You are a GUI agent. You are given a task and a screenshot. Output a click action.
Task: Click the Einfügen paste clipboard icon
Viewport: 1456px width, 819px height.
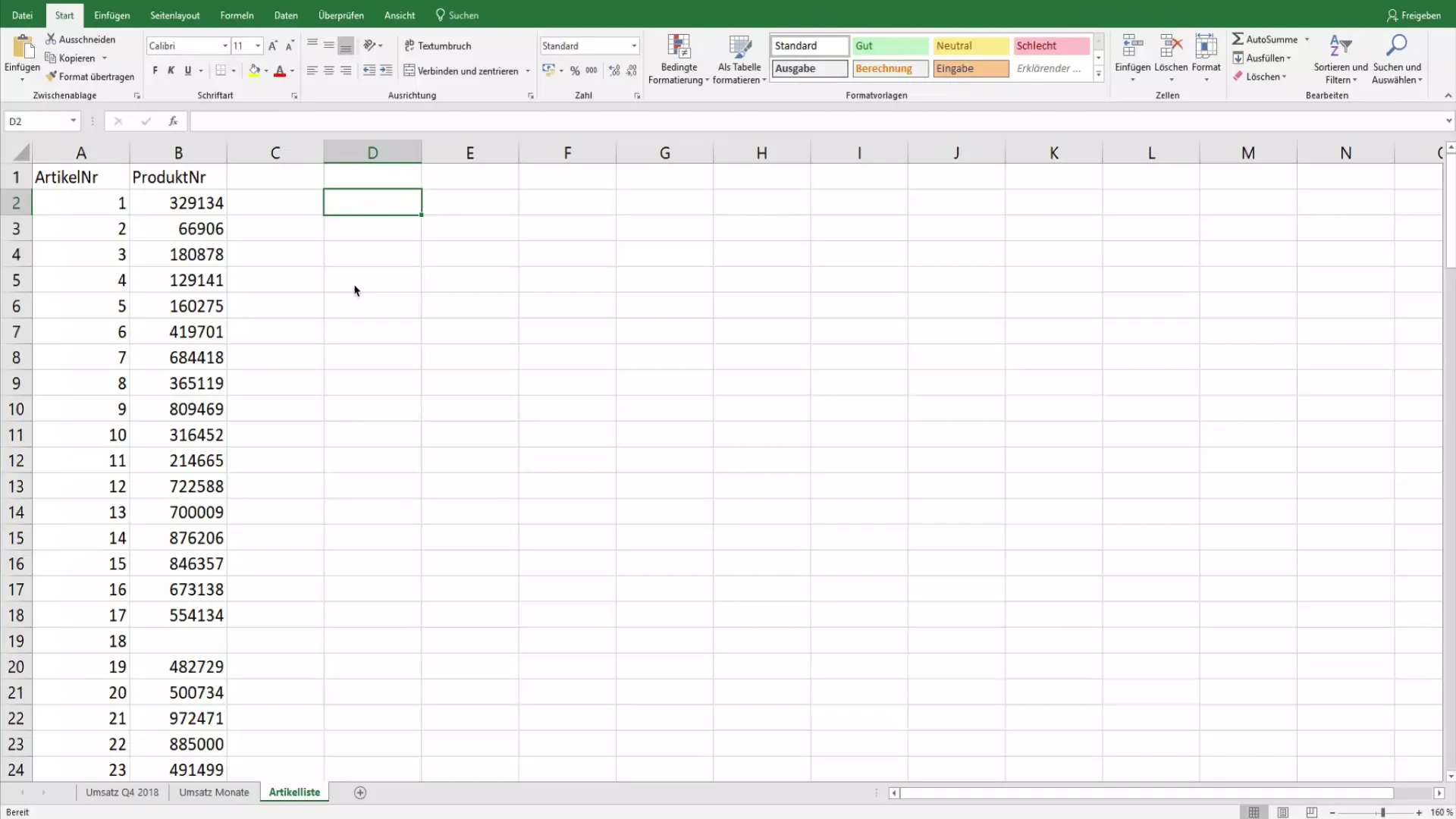(x=23, y=47)
